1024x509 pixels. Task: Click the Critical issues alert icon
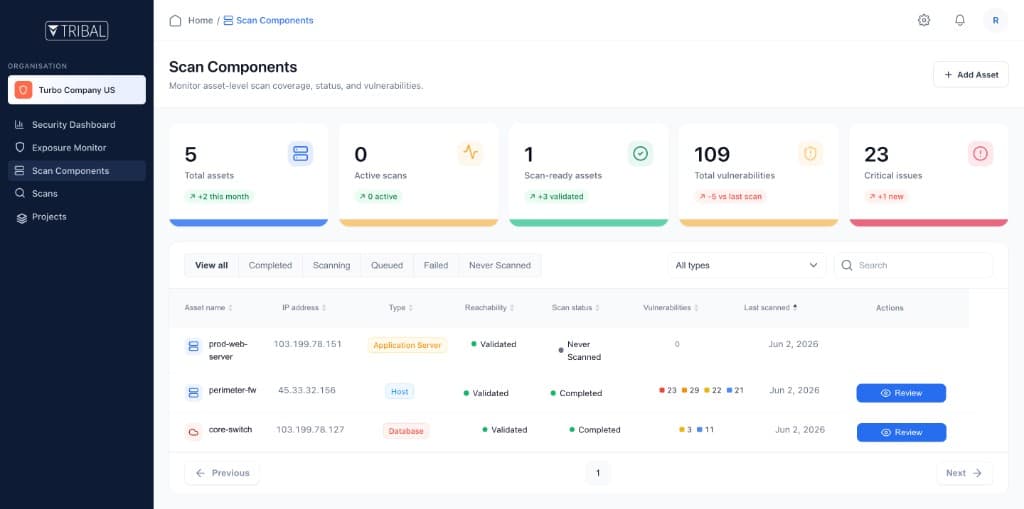pos(980,154)
